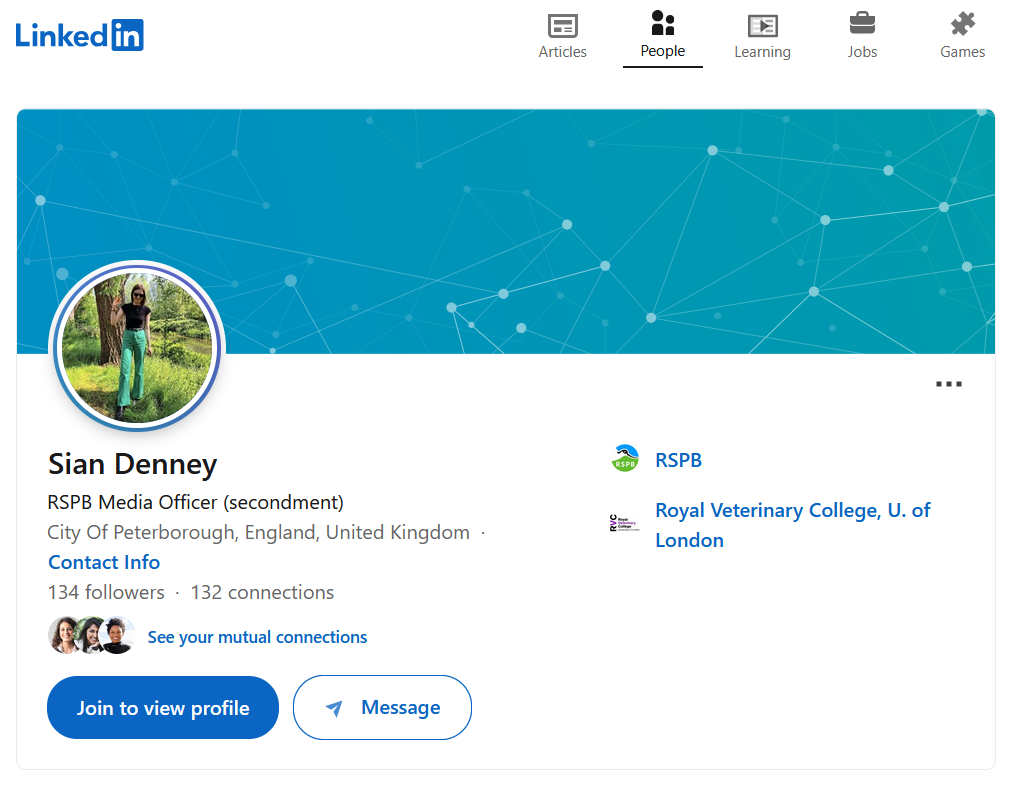Click the 132 connections count
The width and height of the screenshot is (1017, 785).
click(x=262, y=592)
